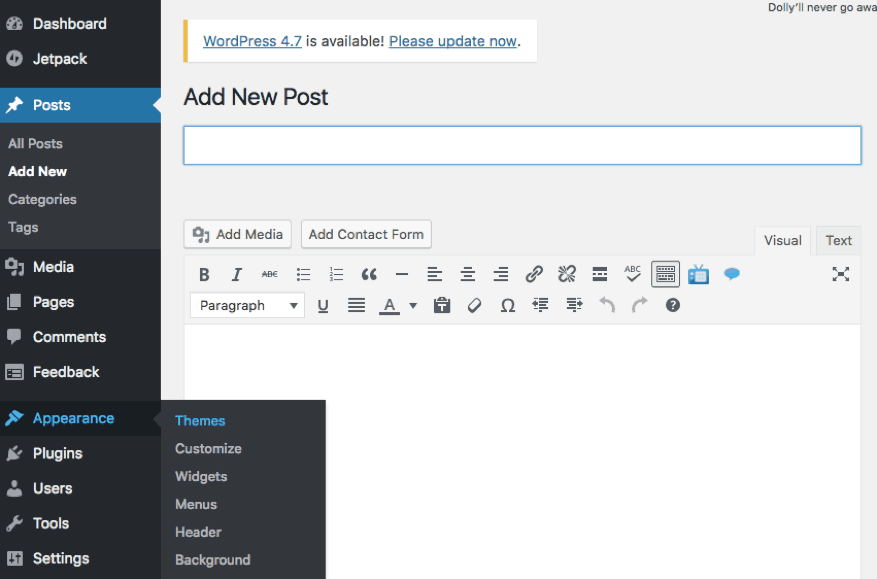Open the Appearance sidebar menu
The width and height of the screenshot is (877, 579).
click(x=81, y=418)
